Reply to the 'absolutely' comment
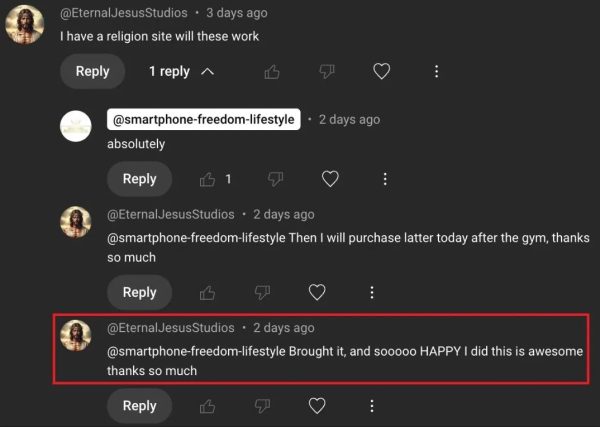The height and width of the screenshot is (427, 600). (139, 179)
